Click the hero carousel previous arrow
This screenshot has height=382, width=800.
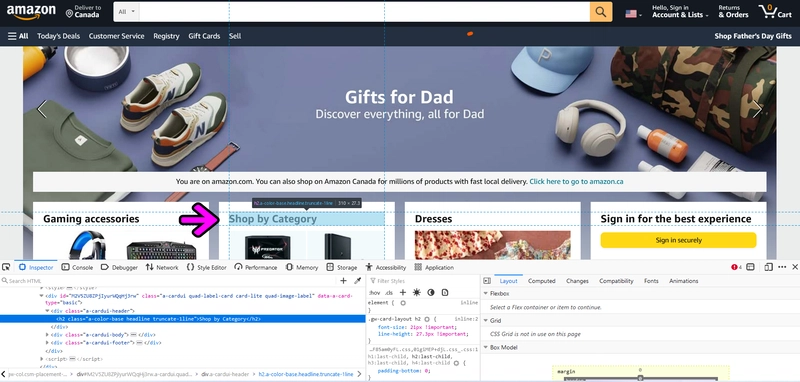(42, 109)
